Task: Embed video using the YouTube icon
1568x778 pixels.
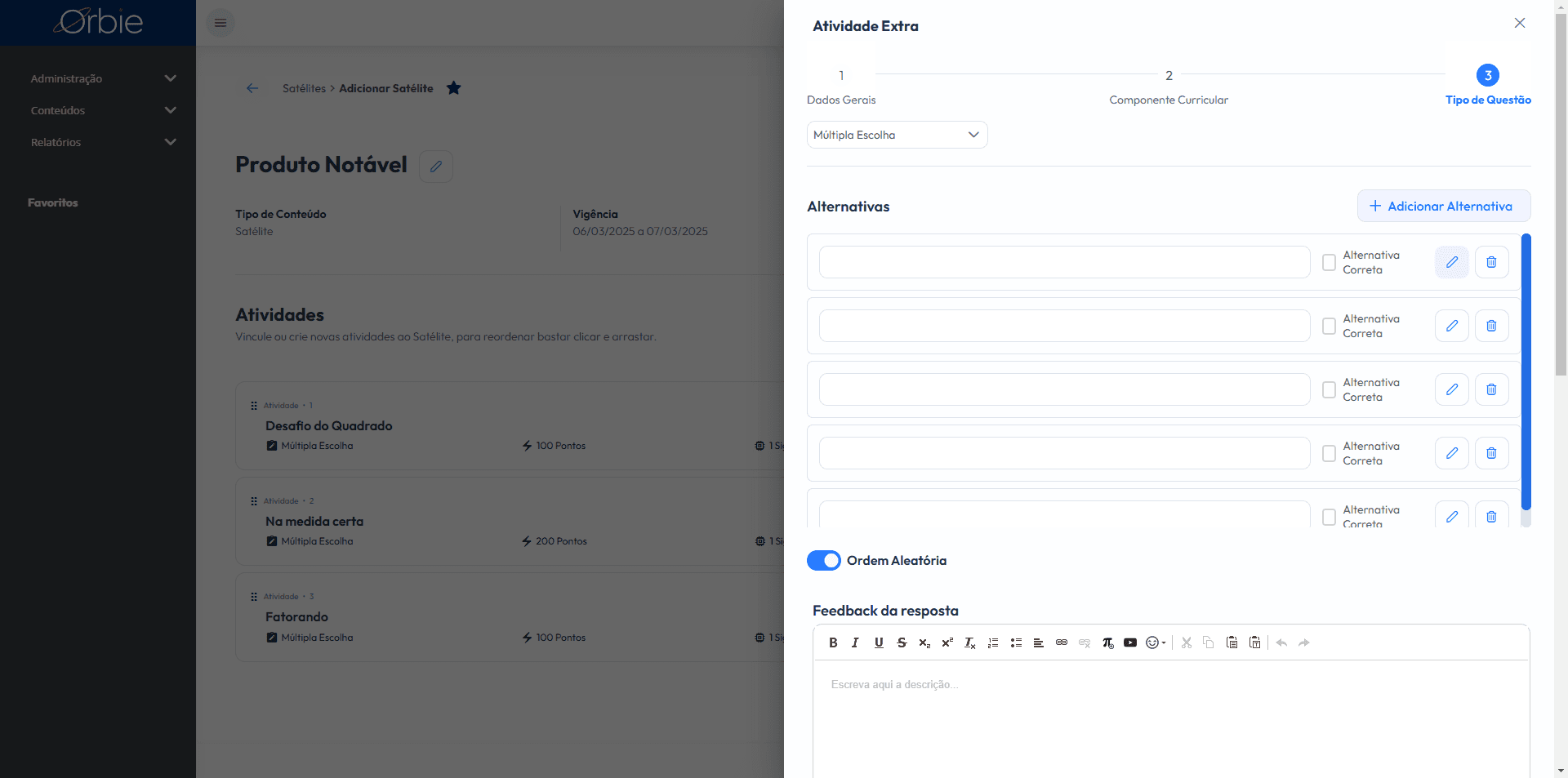Action: [1130, 642]
